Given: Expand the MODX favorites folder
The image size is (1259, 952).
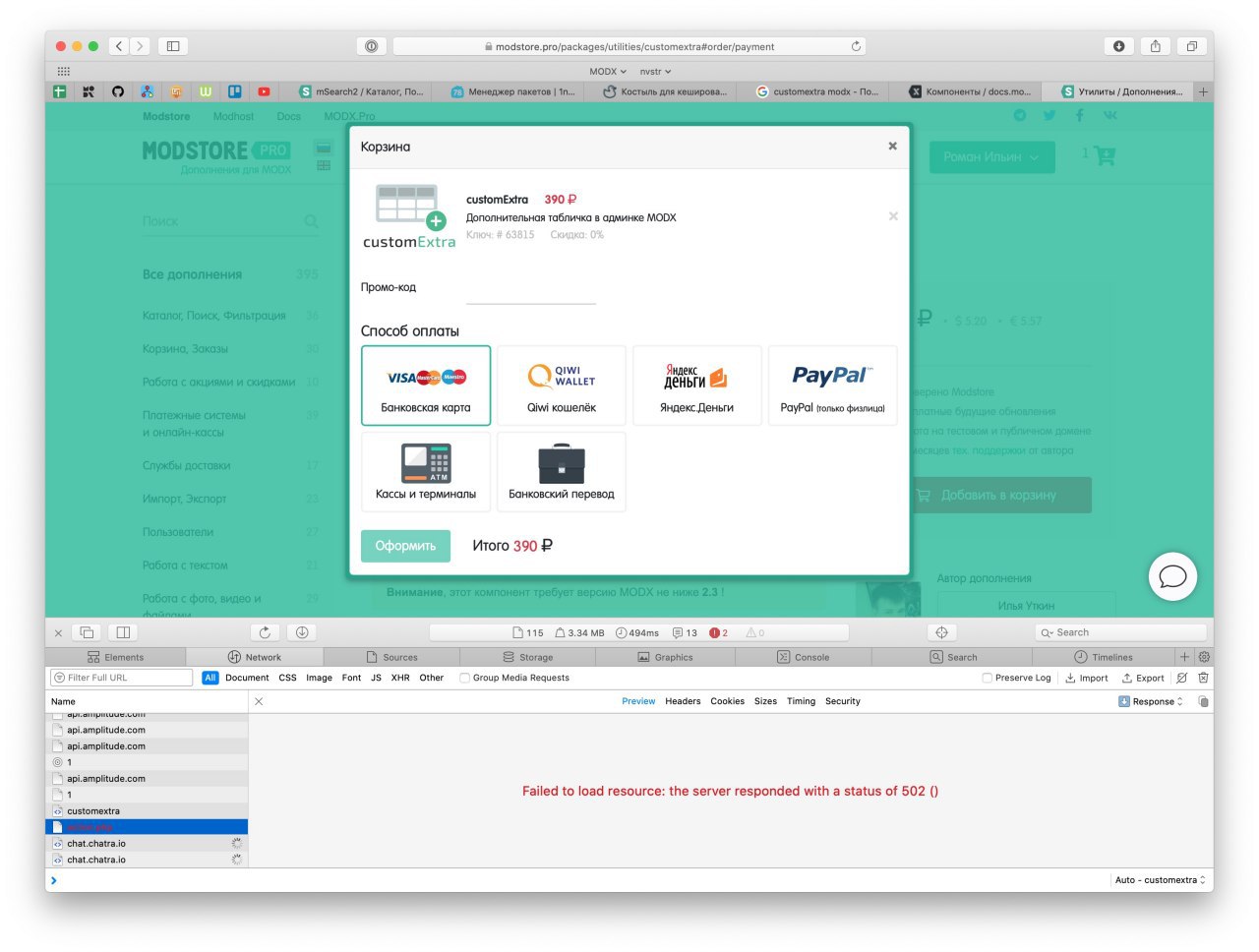Looking at the screenshot, I should 608,71.
